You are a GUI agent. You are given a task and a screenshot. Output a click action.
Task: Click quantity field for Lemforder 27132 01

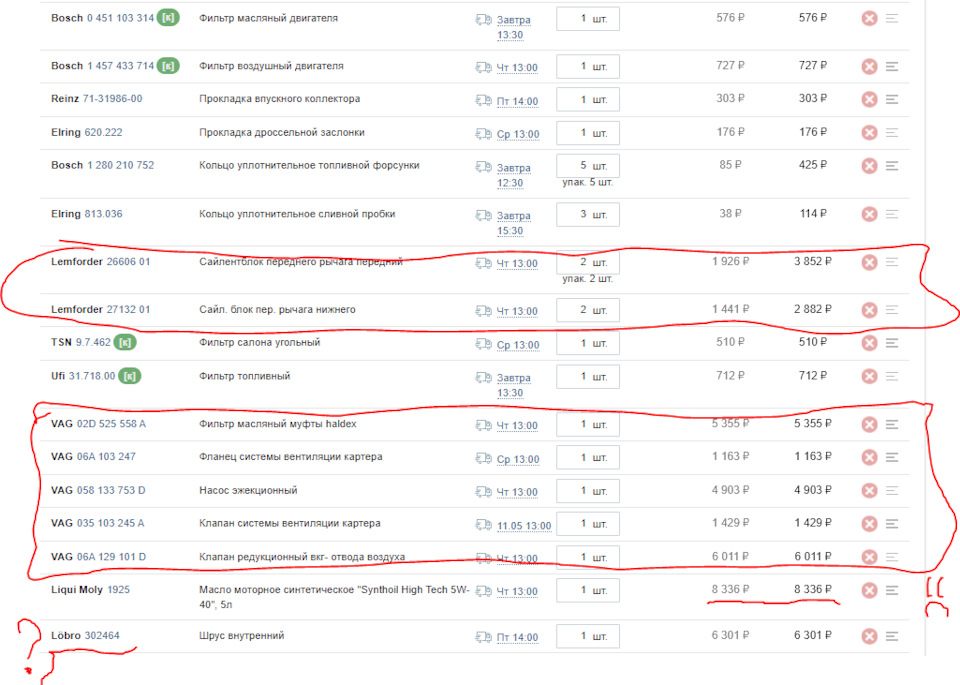[x=588, y=310]
